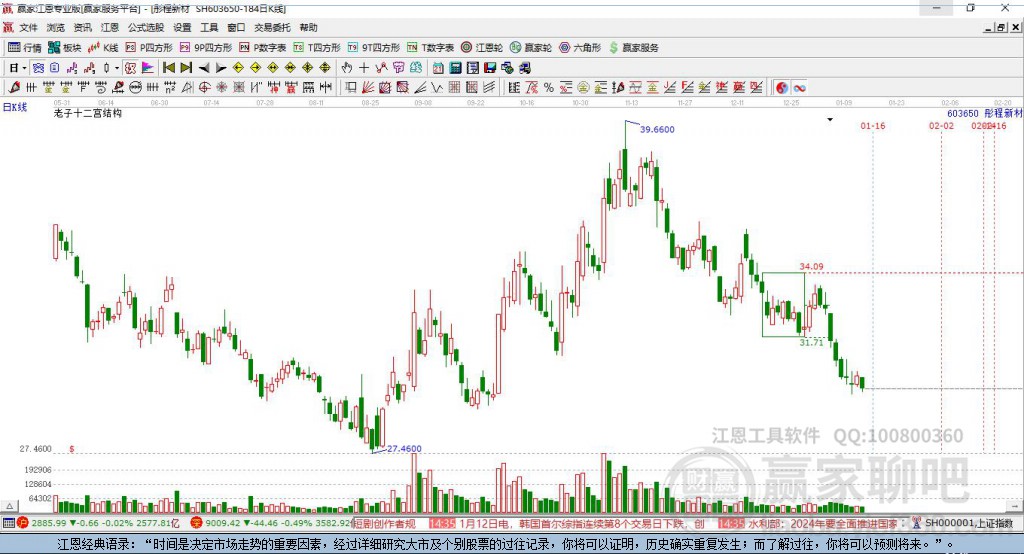Click the up-triangle button at volume panel corner

click(x=9, y=506)
